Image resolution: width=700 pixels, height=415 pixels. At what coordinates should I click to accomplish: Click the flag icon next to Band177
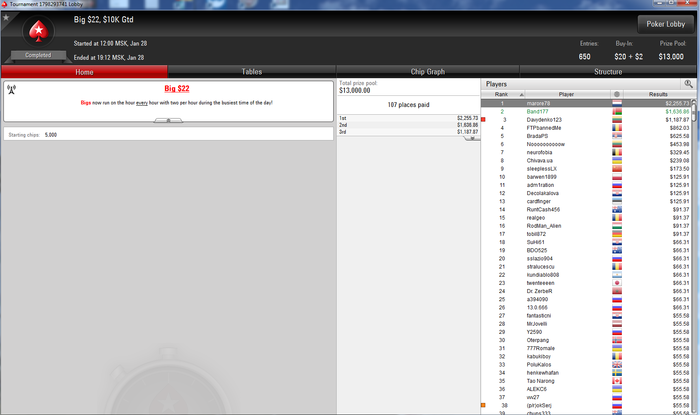click(x=617, y=112)
